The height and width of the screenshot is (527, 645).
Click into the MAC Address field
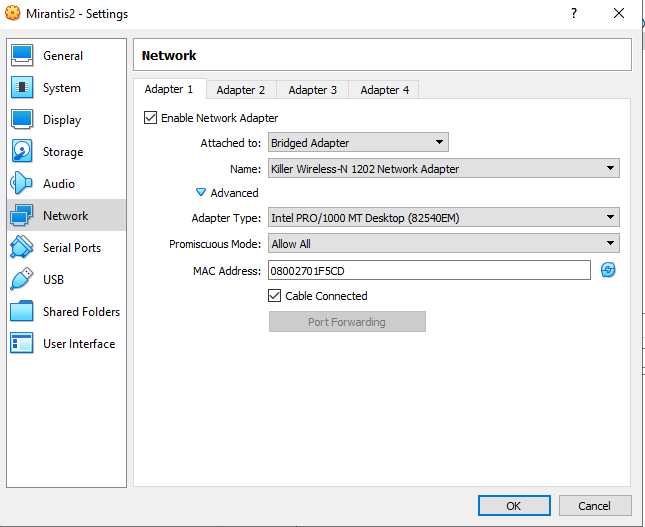[x=428, y=271]
